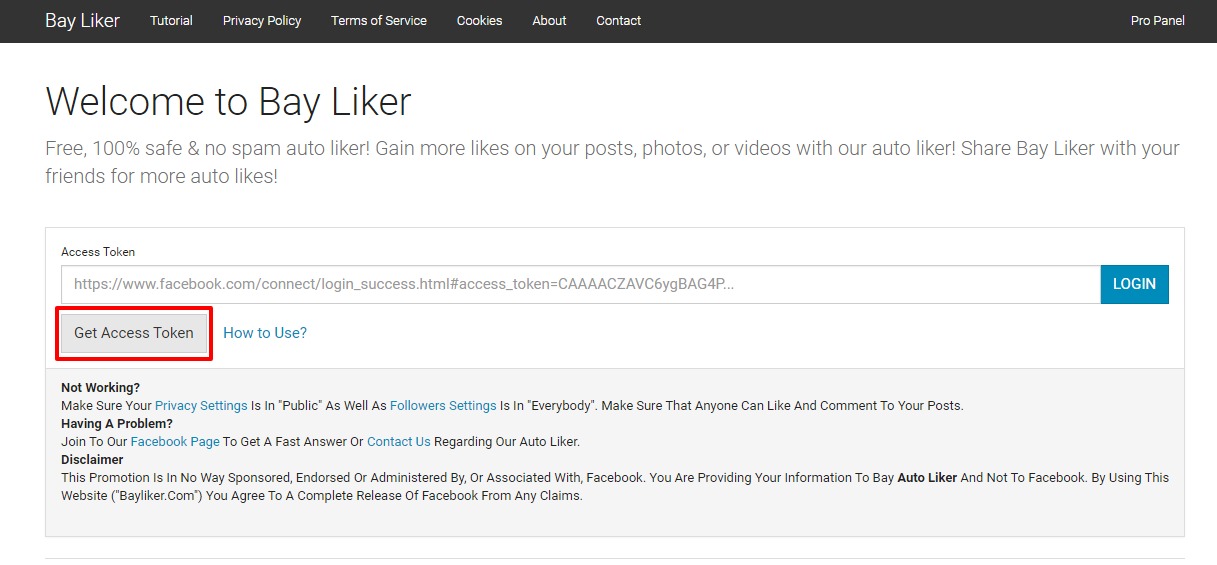
Task: Go to Privacy Policy in navbar
Action: (x=262, y=21)
